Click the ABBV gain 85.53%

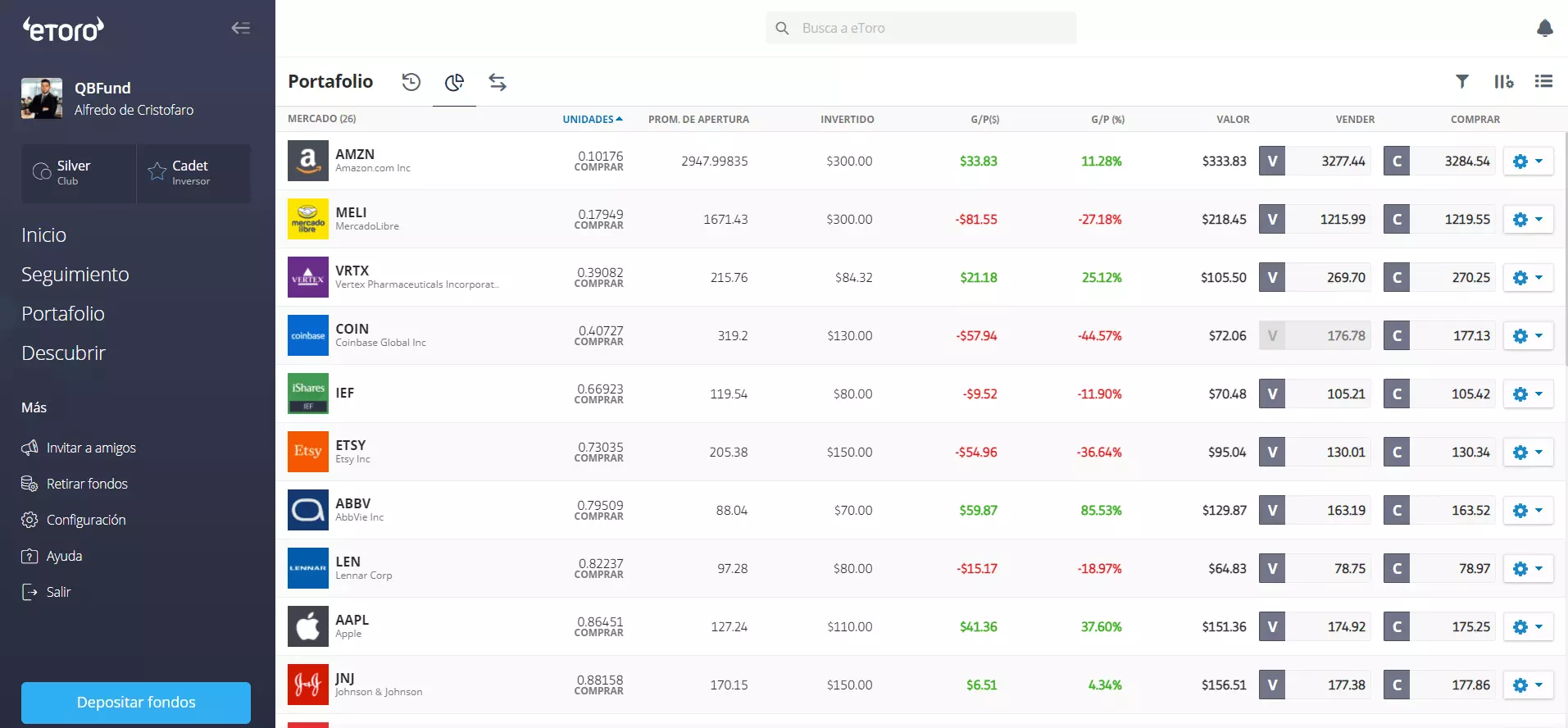tap(1101, 510)
